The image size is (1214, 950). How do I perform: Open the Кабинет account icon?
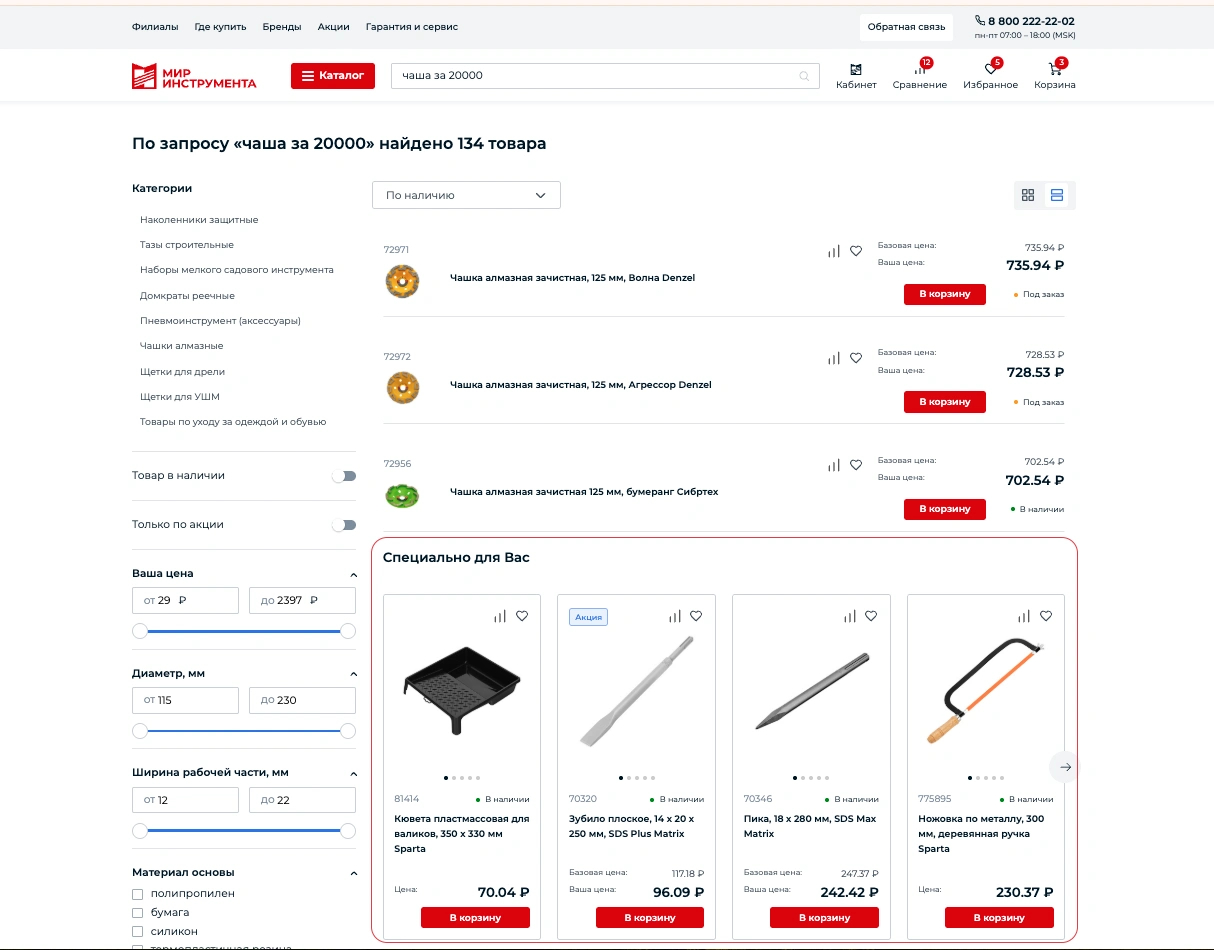pos(856,69)
